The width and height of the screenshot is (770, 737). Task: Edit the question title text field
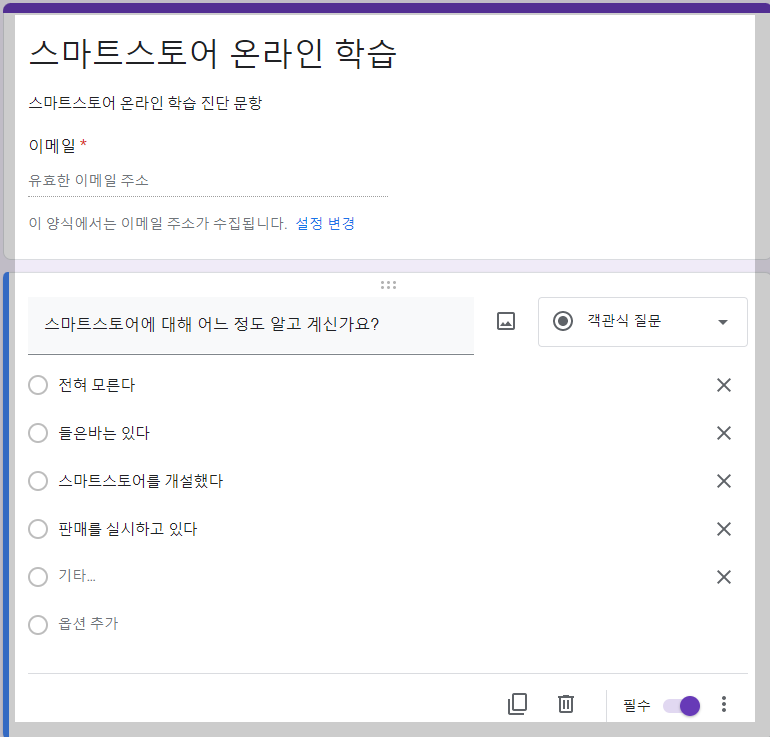click(251, 325)
